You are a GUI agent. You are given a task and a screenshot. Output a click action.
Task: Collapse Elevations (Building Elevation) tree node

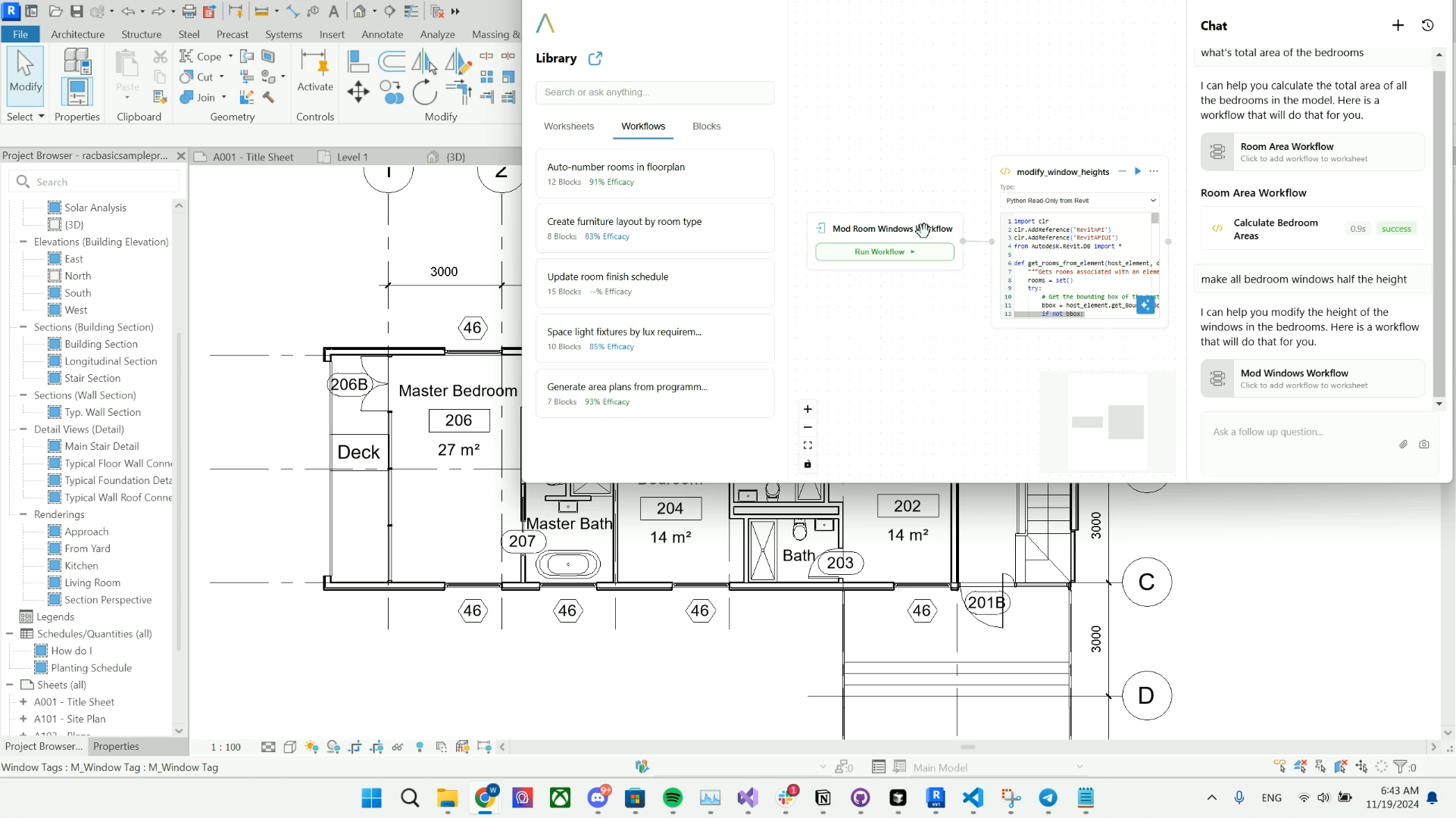click(x=23, y=242)
